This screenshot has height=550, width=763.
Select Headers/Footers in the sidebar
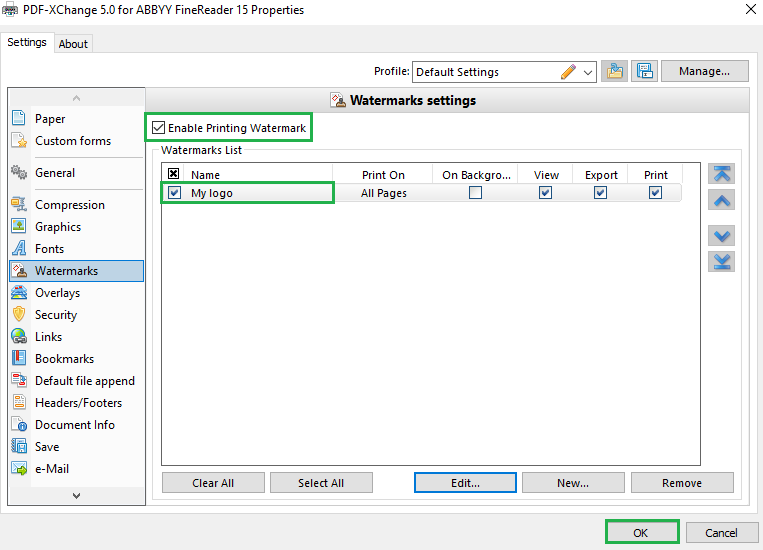tap(76, 403)
